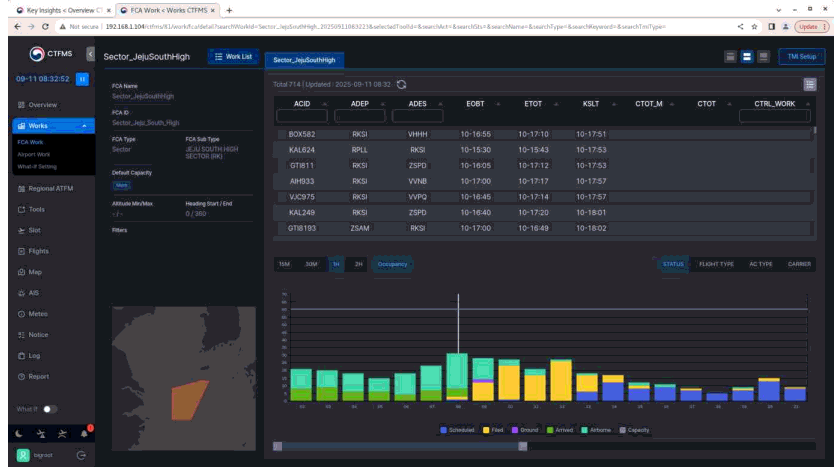Open the Notice section

(33, 335)
